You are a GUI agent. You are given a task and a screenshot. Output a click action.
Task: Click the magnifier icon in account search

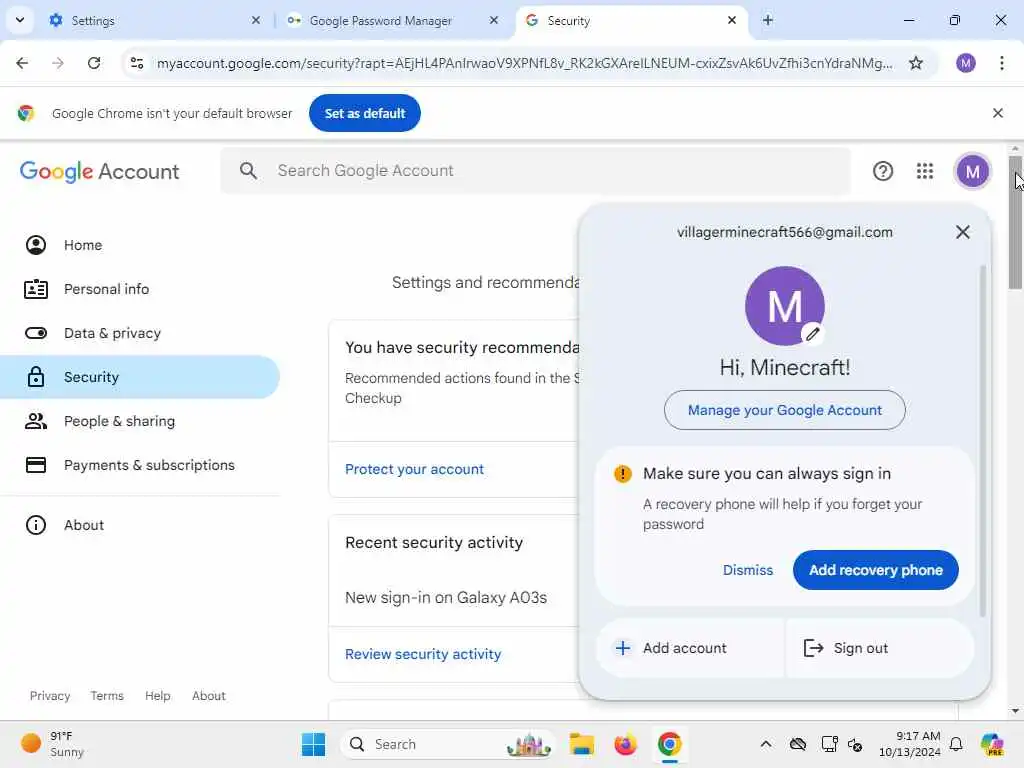tap(248, 171)
